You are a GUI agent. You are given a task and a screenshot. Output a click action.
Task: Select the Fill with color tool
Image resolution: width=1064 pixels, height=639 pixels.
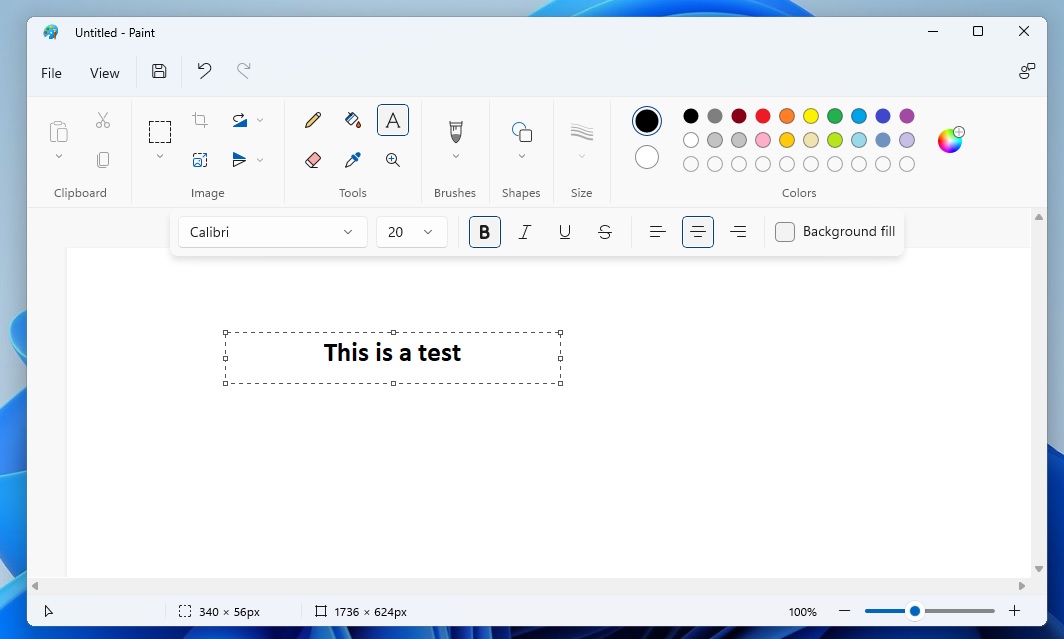tap(353, 120)
